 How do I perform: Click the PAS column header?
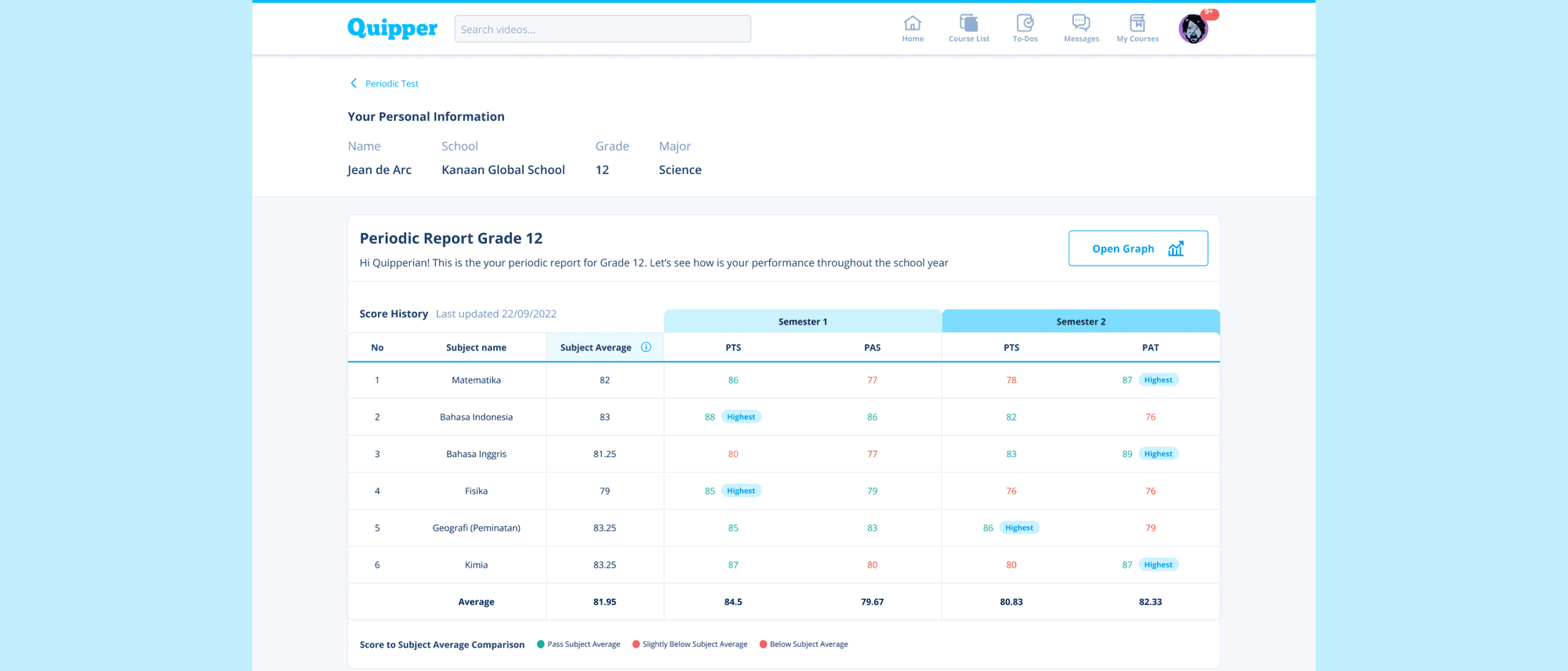(872, 347)
